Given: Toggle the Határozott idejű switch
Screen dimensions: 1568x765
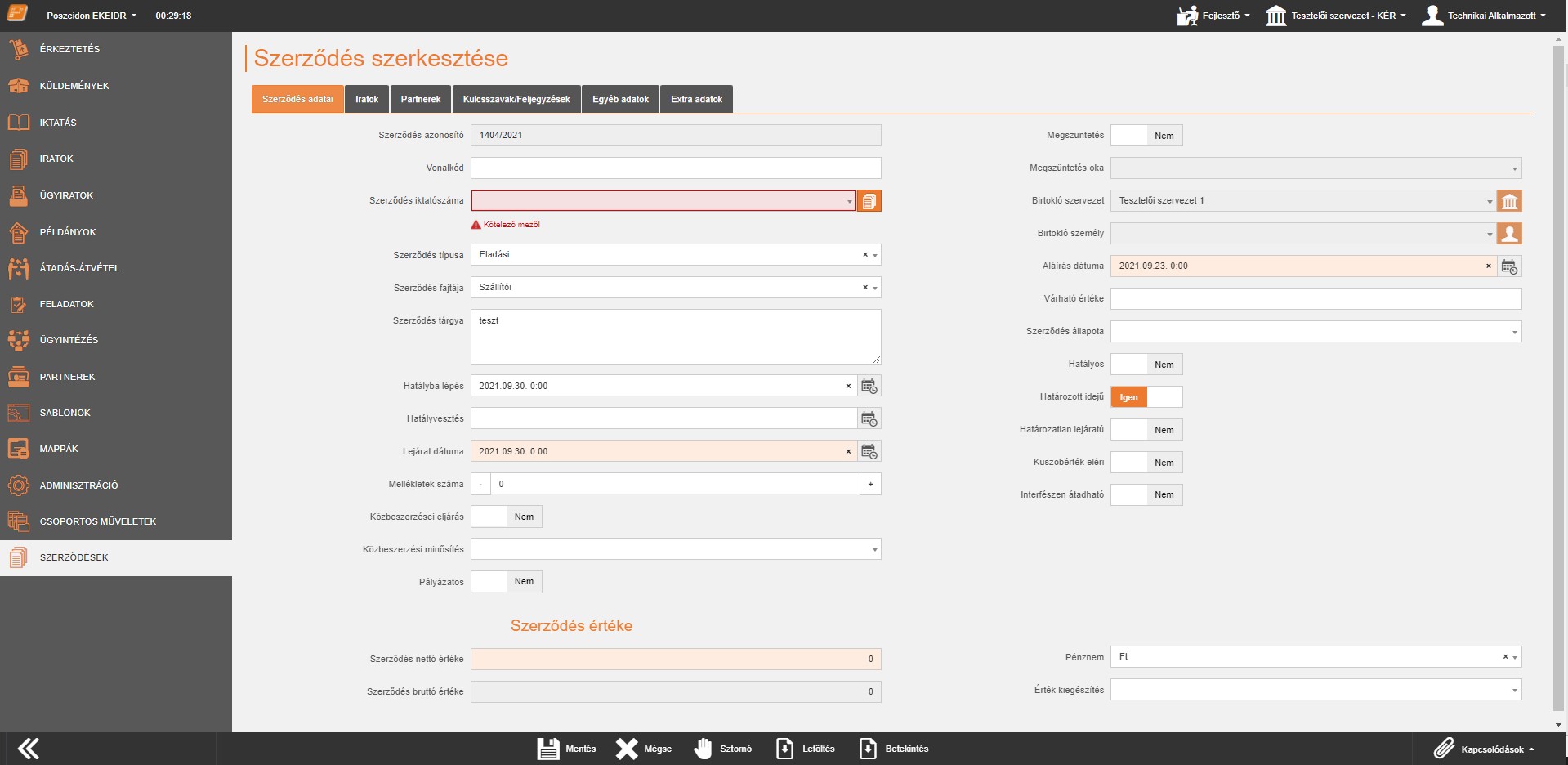Looking at the screenshot, I should [1146, 397].
